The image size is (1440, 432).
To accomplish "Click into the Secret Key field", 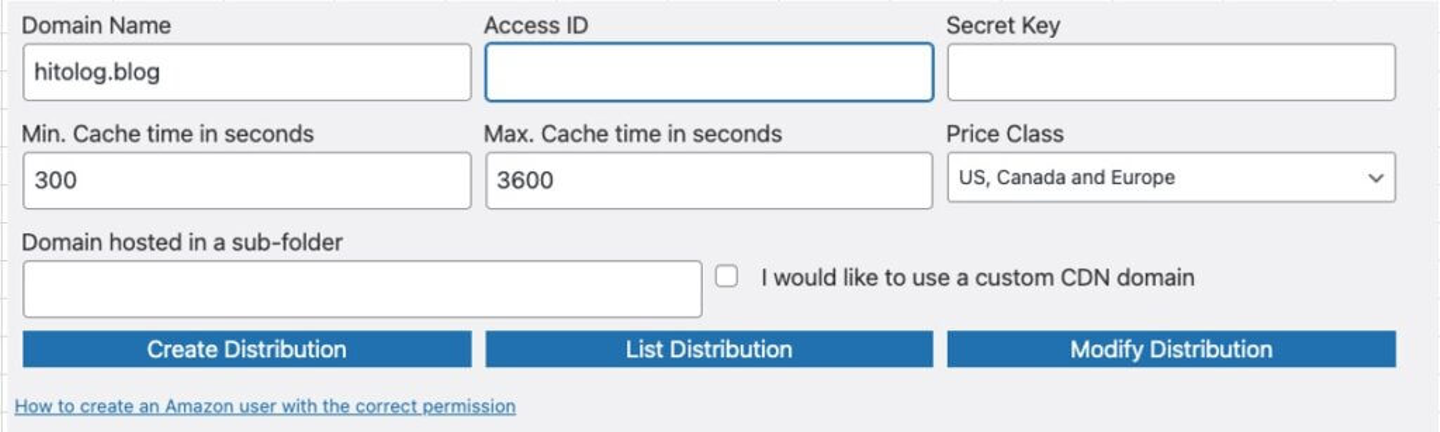I will 1171,72.
